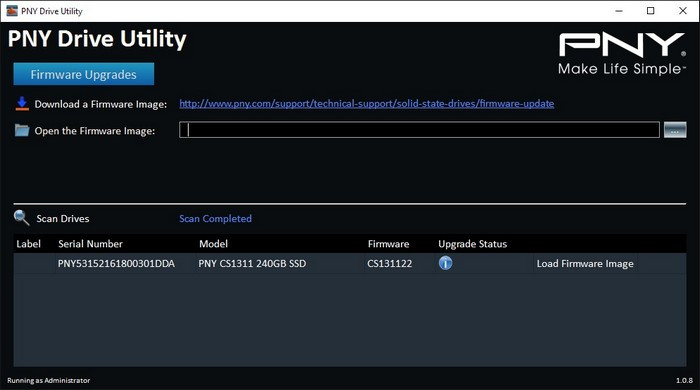Click the folder icon beside Open the Firmware Image
This screenshot has height=390, width=700.
(22, 130)
